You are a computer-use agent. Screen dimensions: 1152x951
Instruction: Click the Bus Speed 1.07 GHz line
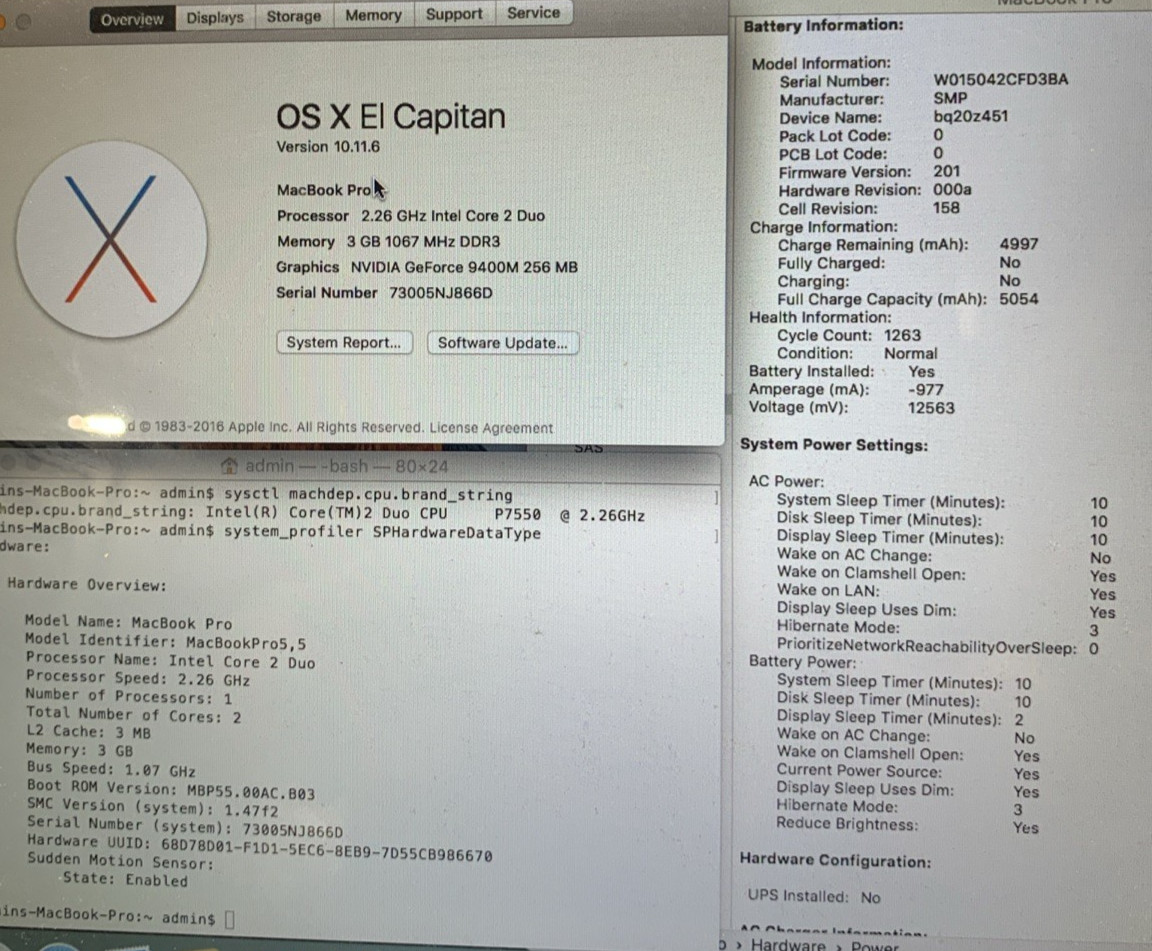point(111,769)
